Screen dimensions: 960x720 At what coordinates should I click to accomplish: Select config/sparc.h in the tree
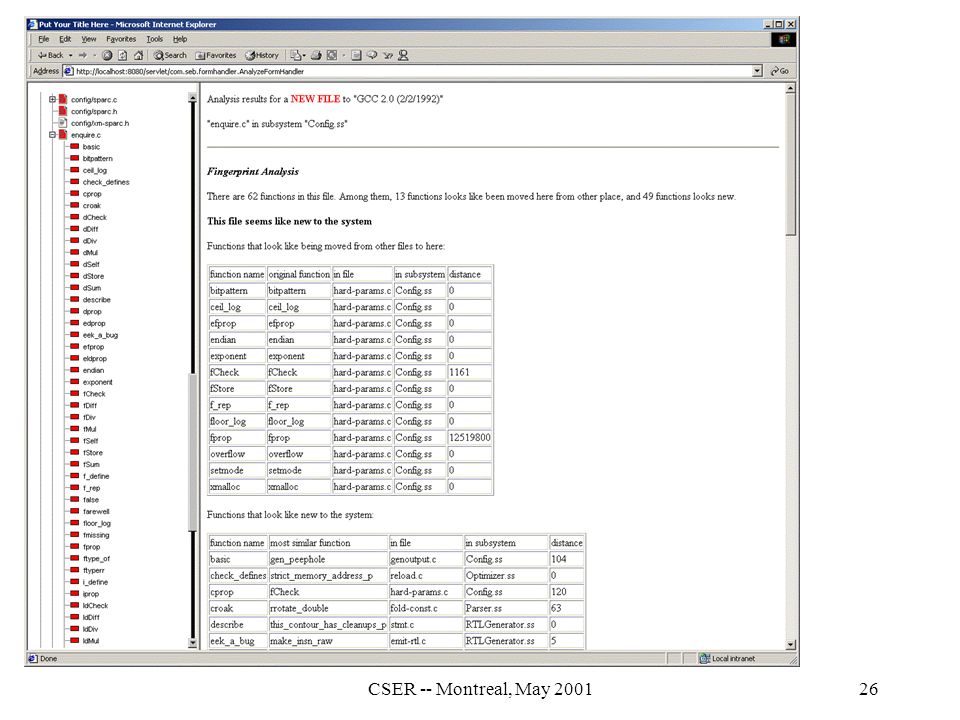[x=94, y=111]
